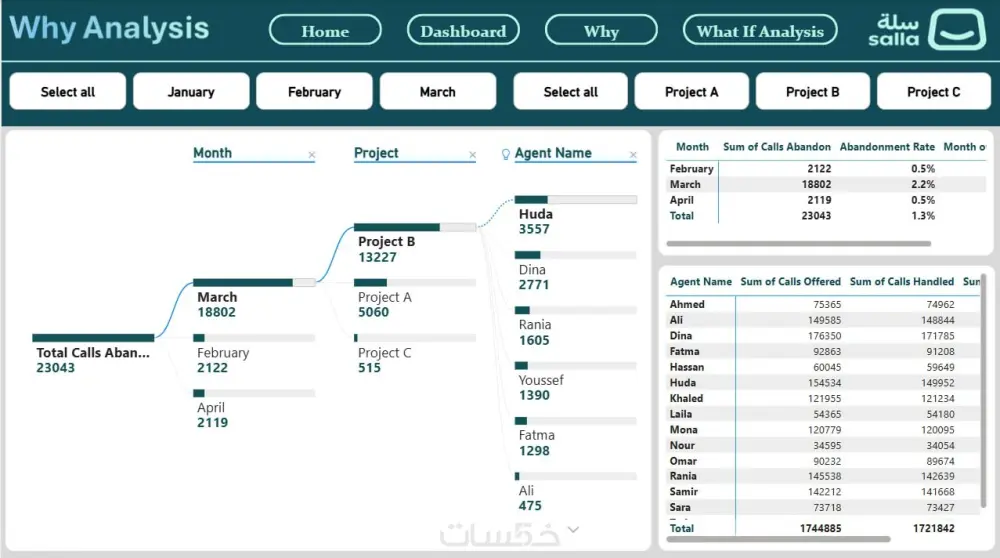Image resolution: width=1000 pixels, height=558 pixels.
Task: Select Samir row in agent table
Action: point(823,492)
